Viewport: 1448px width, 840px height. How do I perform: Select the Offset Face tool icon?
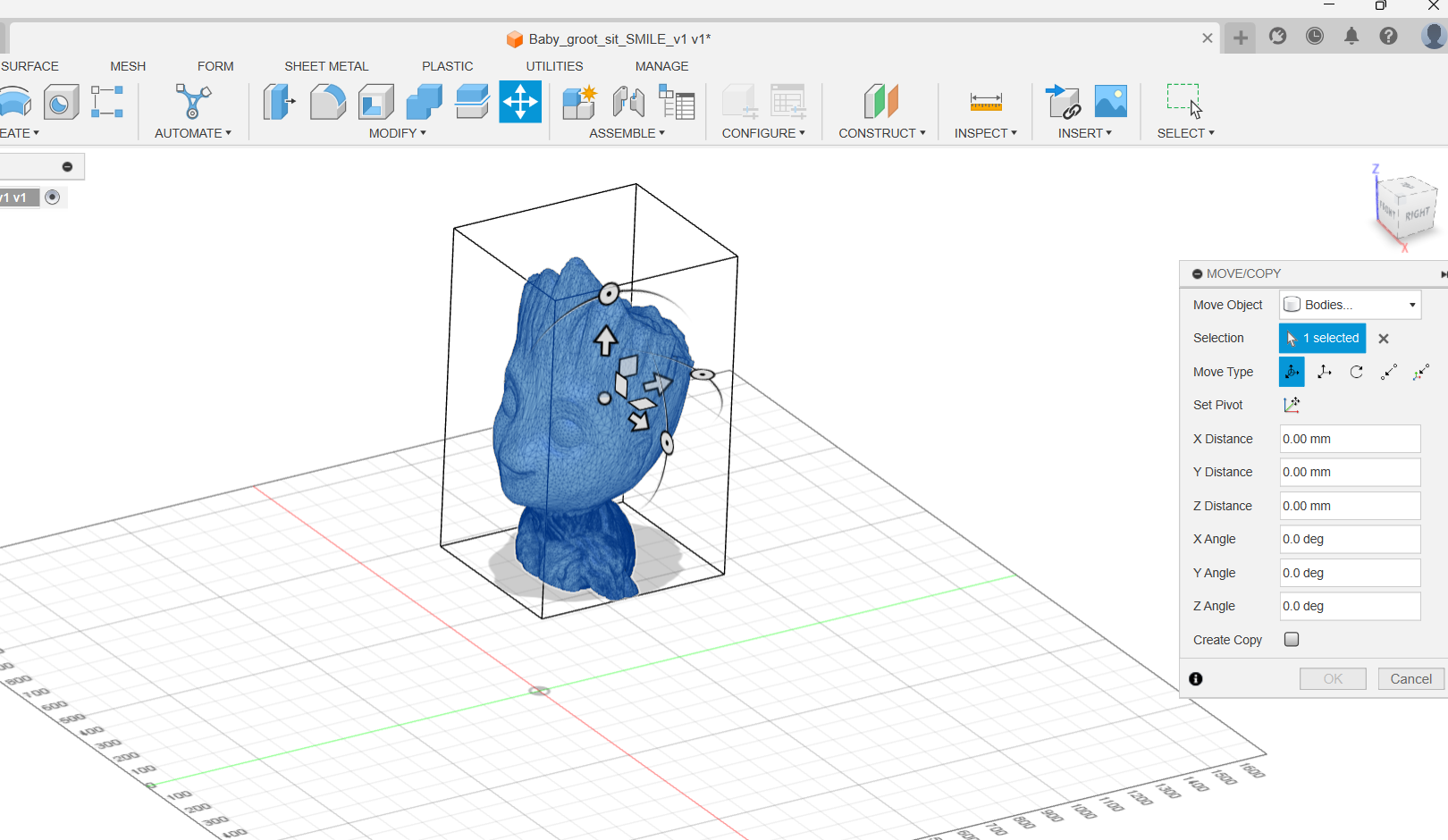pyautogui.click(x=472, y=102)
